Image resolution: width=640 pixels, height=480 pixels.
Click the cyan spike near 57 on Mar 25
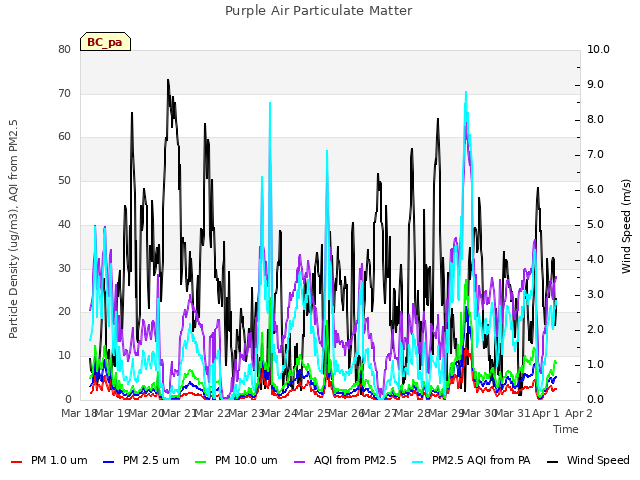click(327, 151)
